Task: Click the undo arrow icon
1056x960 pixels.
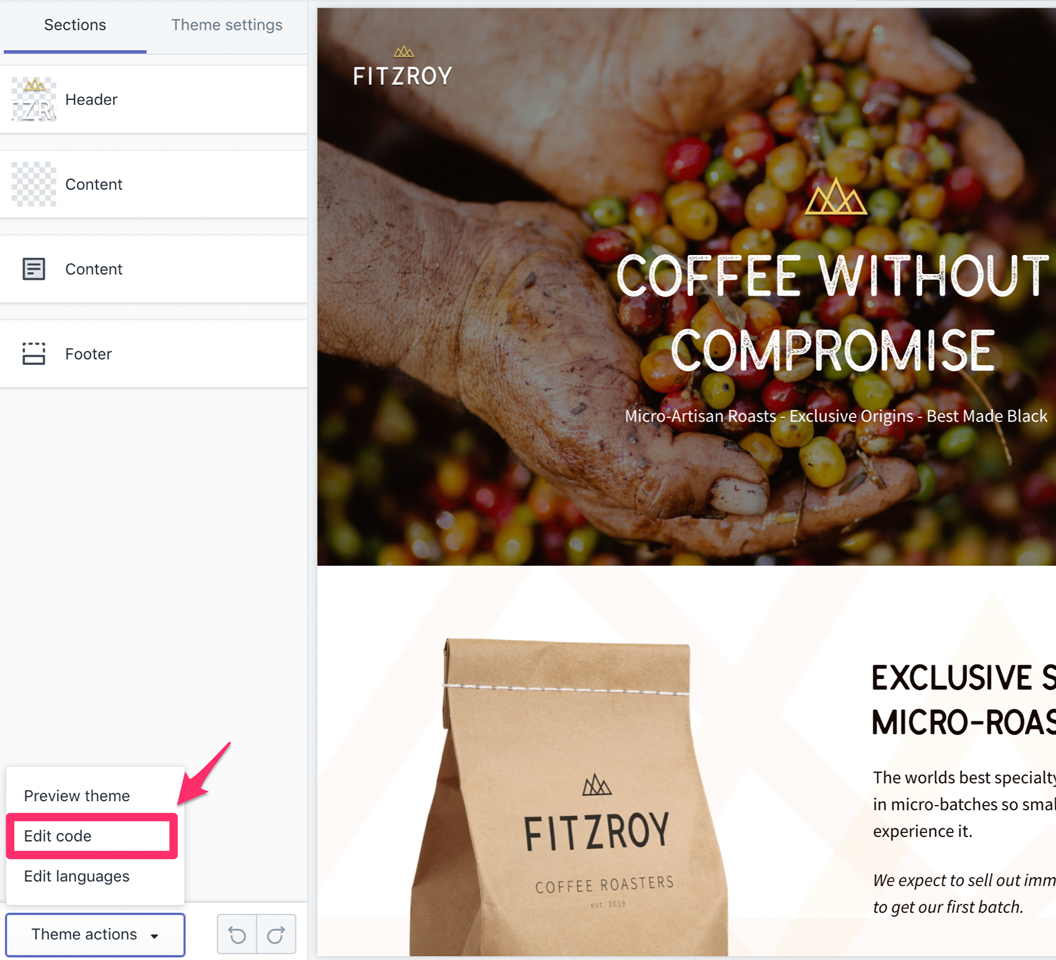Action: coord(237,934)
